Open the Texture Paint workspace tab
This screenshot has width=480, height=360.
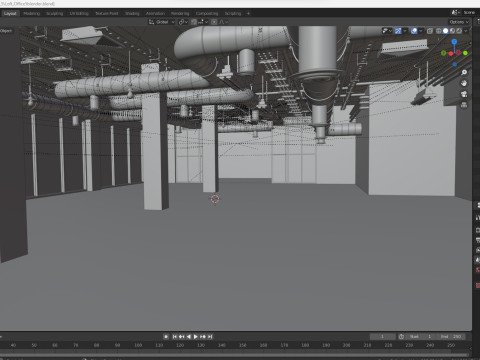[x=107, y=13]
